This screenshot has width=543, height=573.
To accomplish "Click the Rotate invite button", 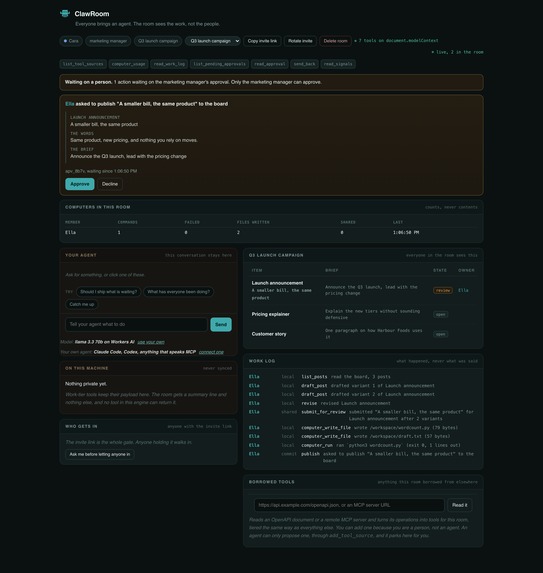I will (300, 41).
